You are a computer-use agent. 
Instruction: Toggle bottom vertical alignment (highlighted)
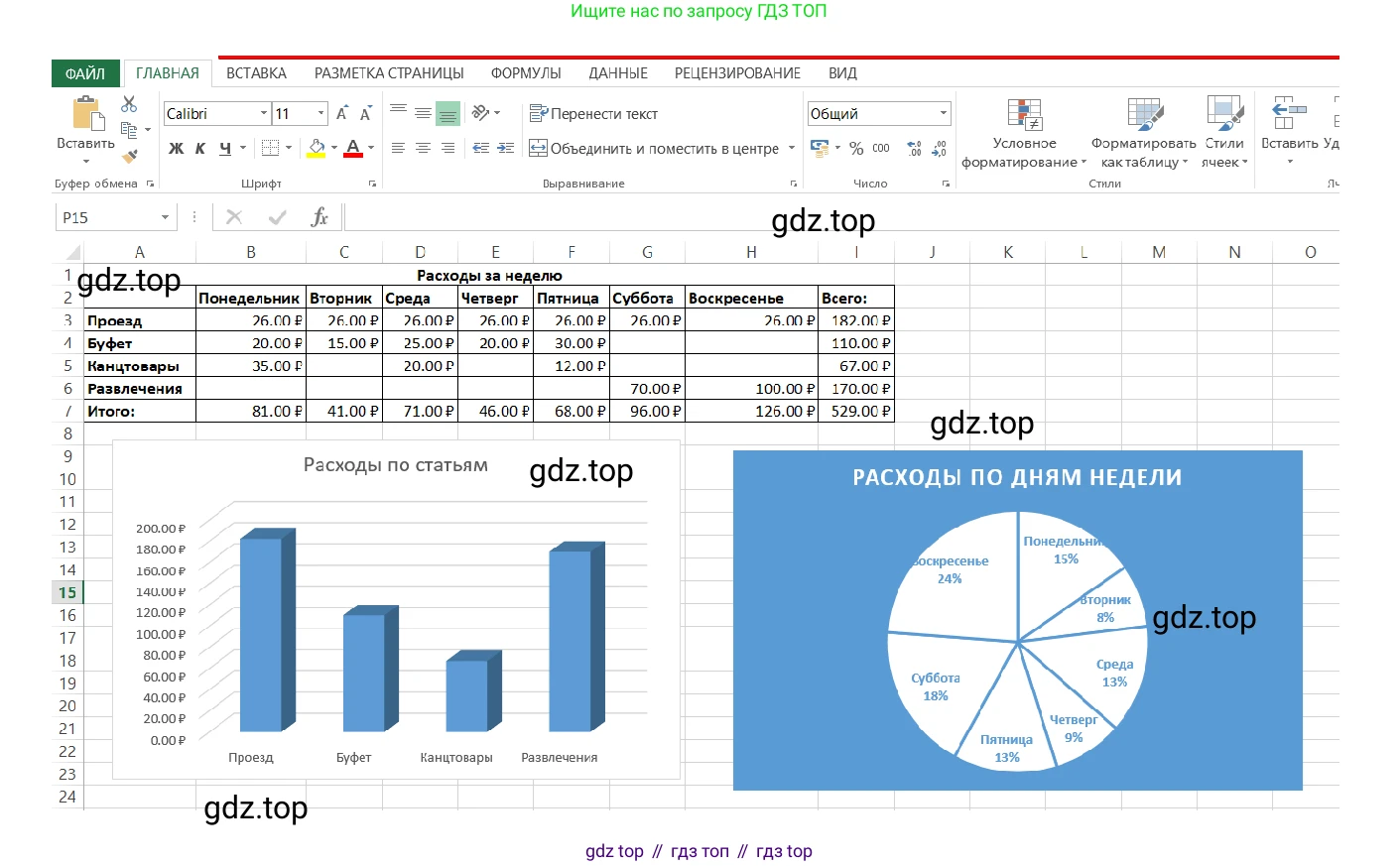coord(447,113)
